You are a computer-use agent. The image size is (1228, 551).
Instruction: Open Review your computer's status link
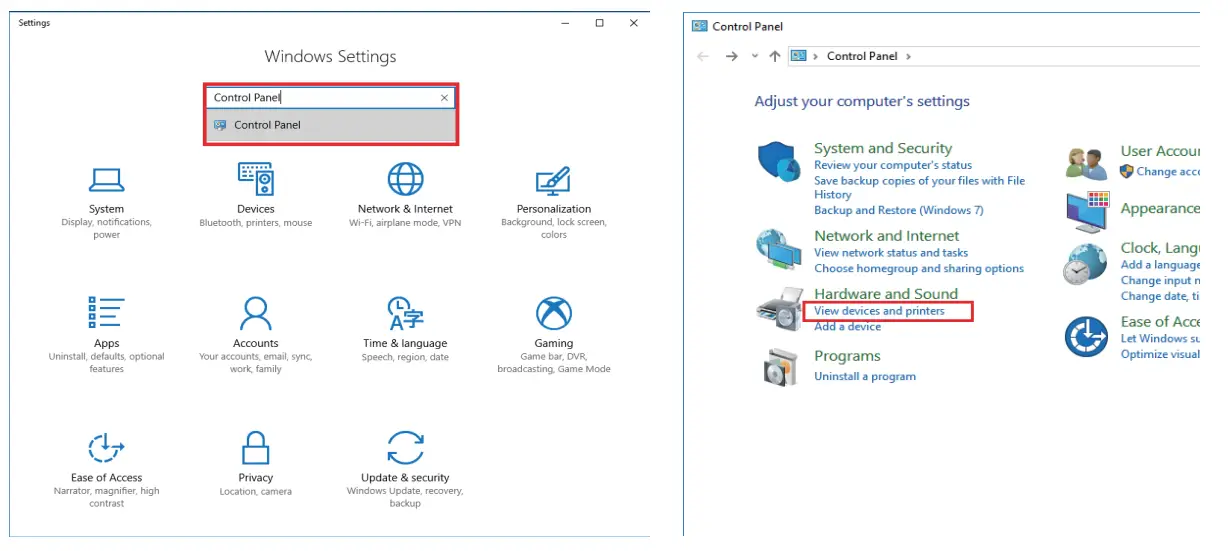click(892, 165)
